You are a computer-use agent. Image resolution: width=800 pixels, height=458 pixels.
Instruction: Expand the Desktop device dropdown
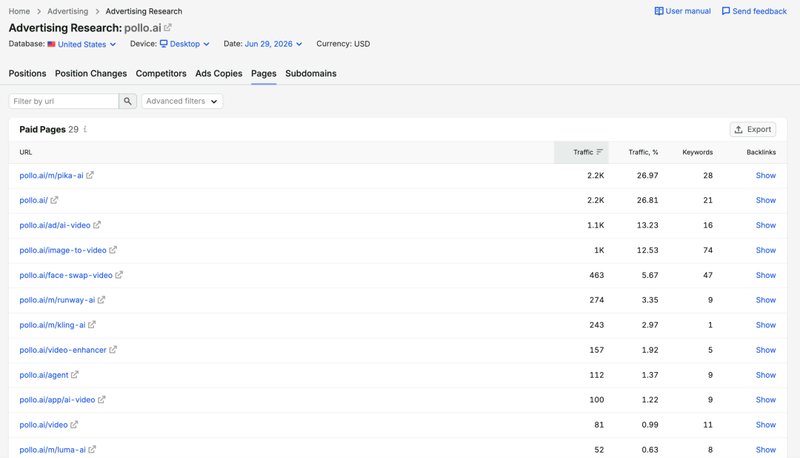click(185, 44)
